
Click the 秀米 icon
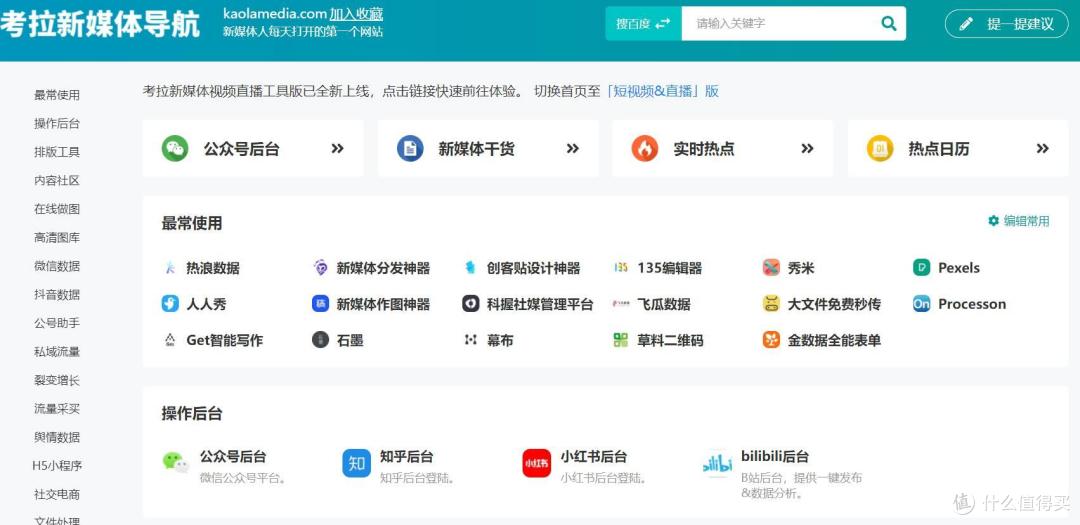point(771,268)
